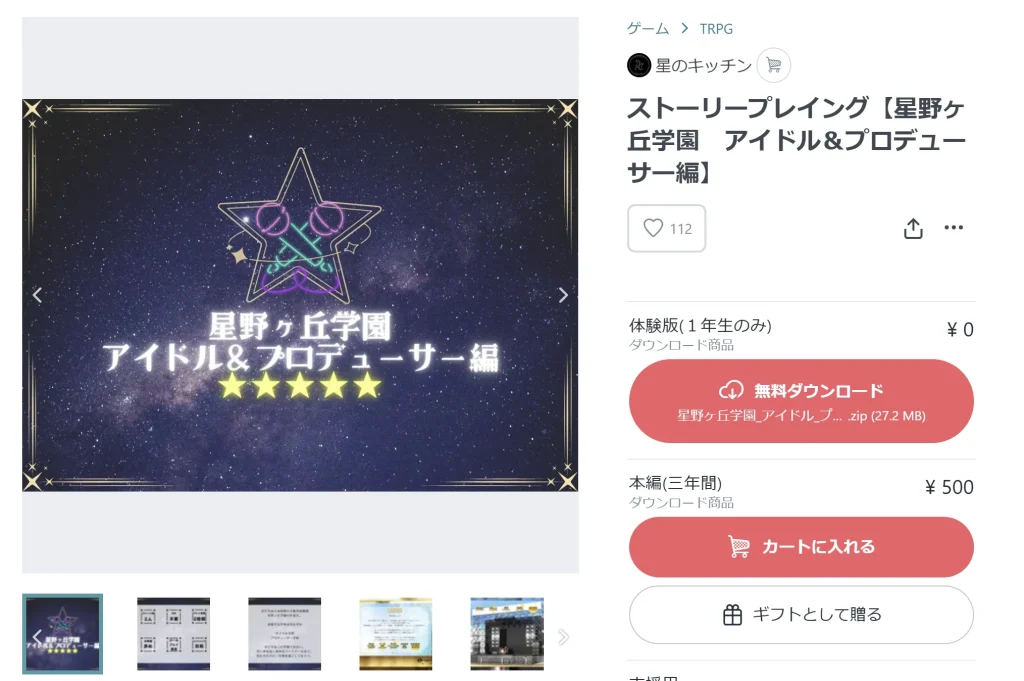Go to the ゲーム breadcrumb category
This screenshot has width=1024, height=681.
tap(648, 28)
